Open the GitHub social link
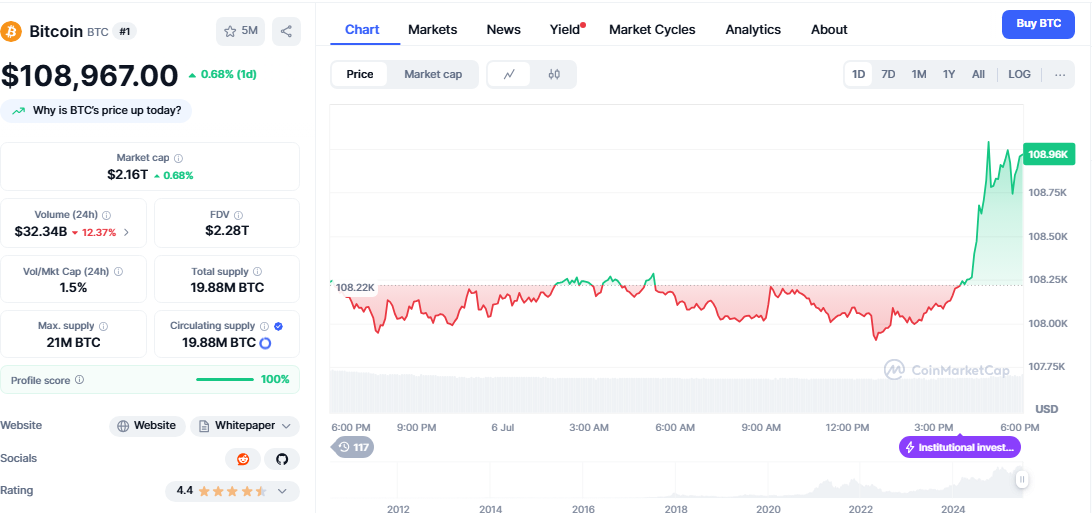 pyautogui.click(x=282, y=459)
